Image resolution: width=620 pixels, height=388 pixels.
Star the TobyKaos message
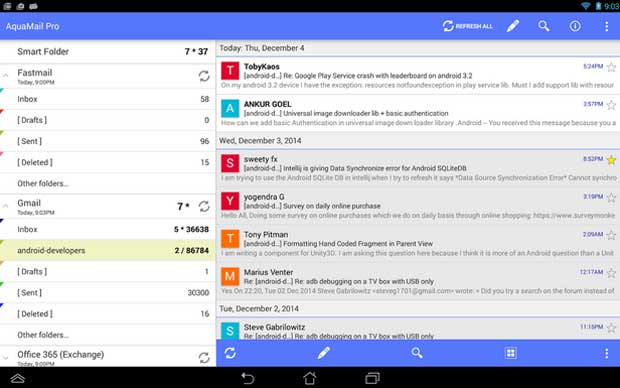(x=611, y=67)
